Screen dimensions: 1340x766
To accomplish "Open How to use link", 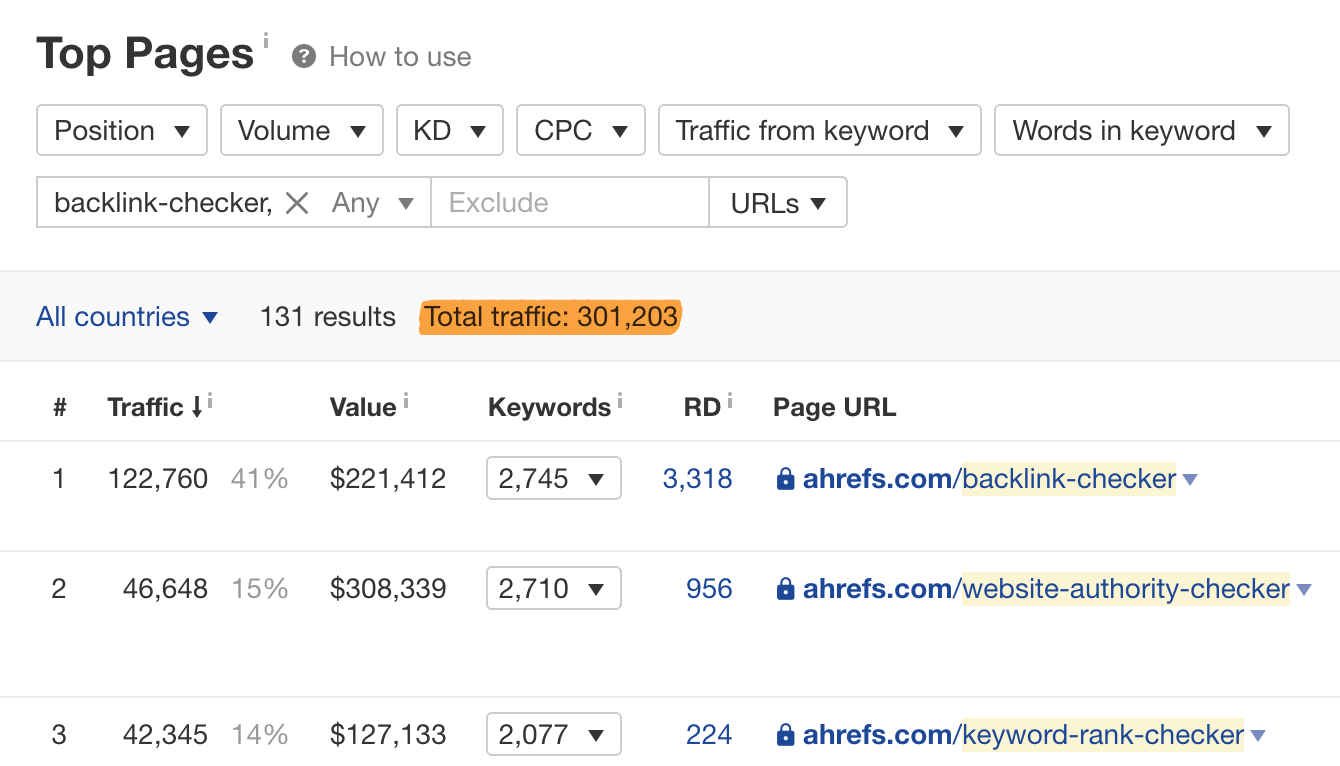I will 400,57.
